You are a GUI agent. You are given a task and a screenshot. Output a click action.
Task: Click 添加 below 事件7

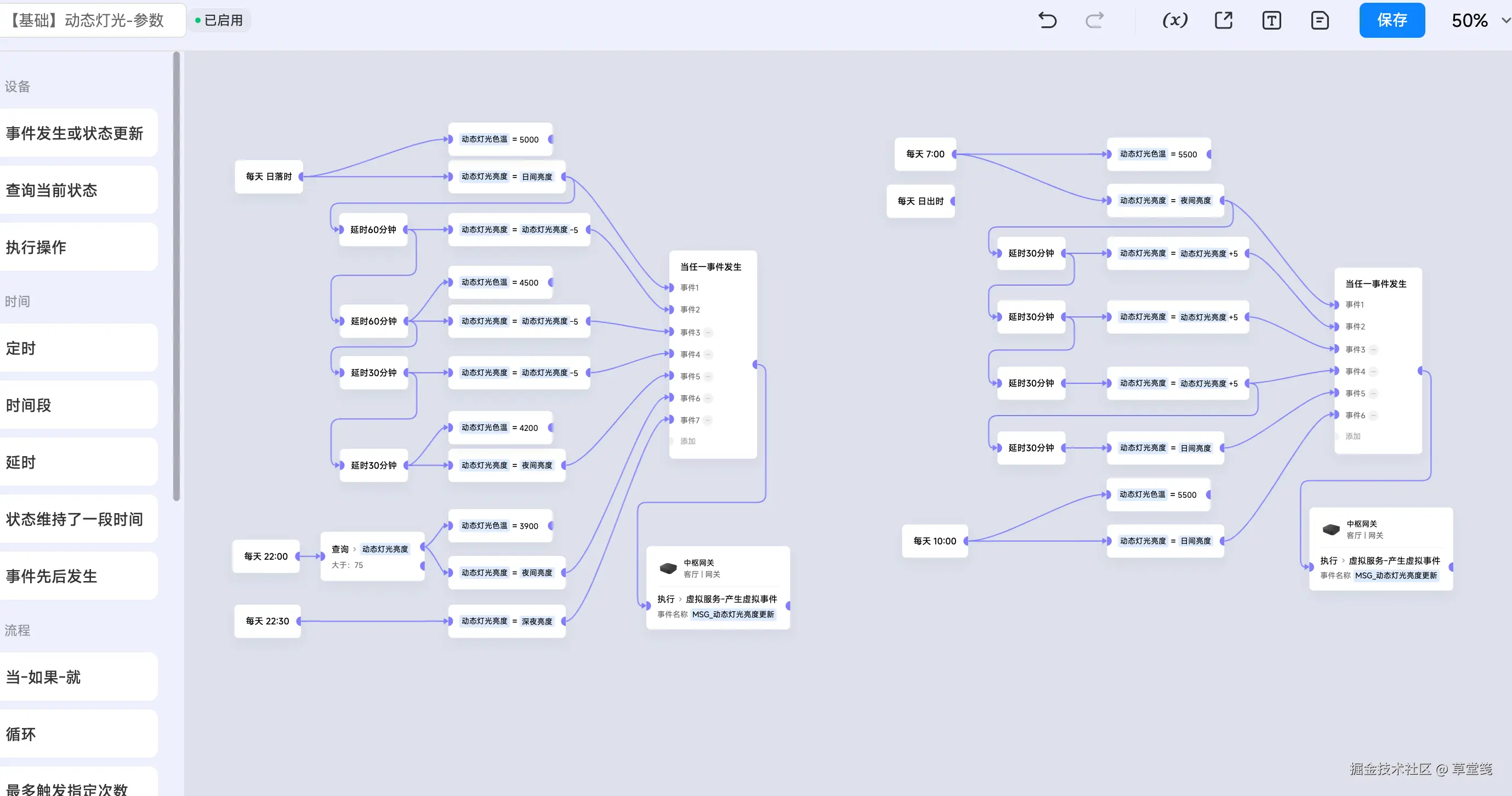[687, 441]
